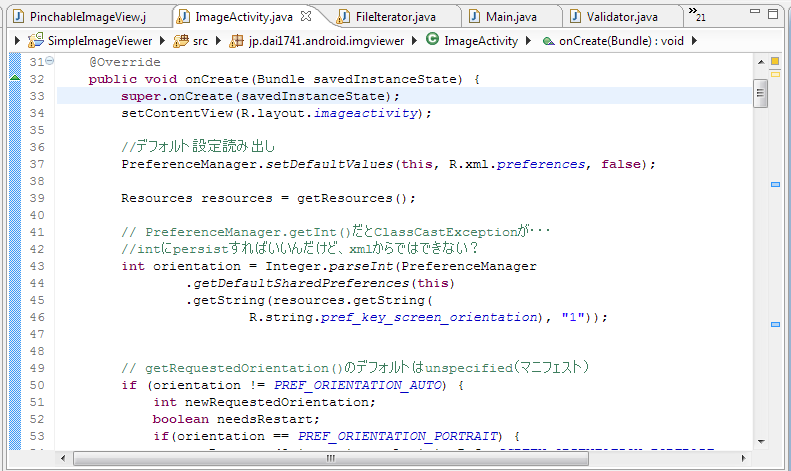Viewport: 791px width, 471px height.
Task: Click newRequestedOrientation on line 51
Action: click(277, 402)
